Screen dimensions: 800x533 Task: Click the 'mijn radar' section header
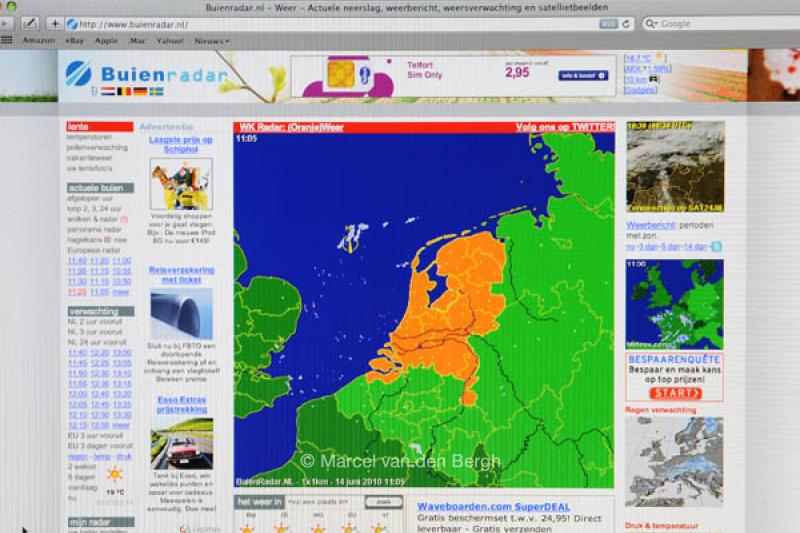(x=101, y=522)
